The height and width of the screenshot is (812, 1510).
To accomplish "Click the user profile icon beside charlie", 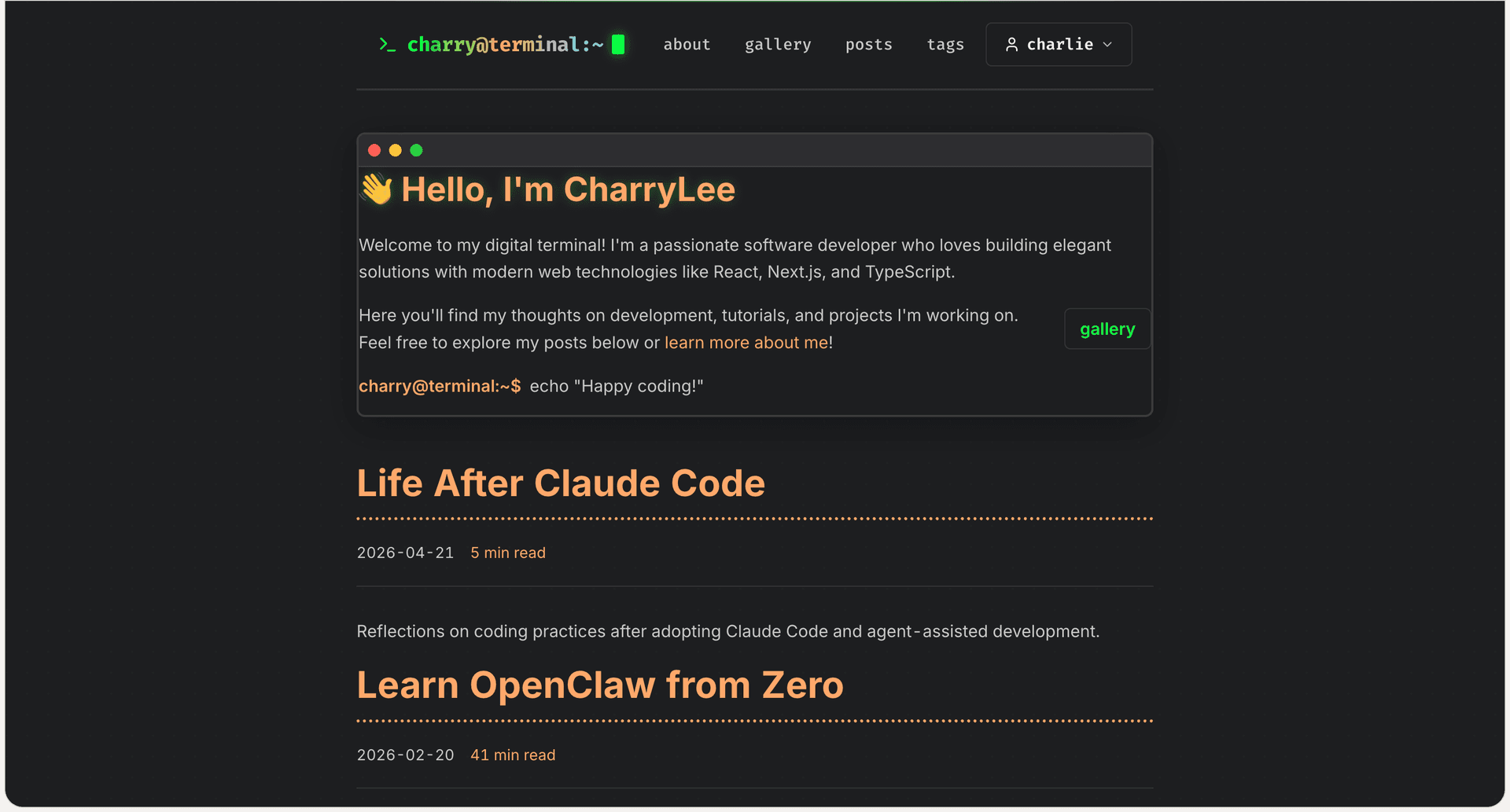I will [1012, 45].
